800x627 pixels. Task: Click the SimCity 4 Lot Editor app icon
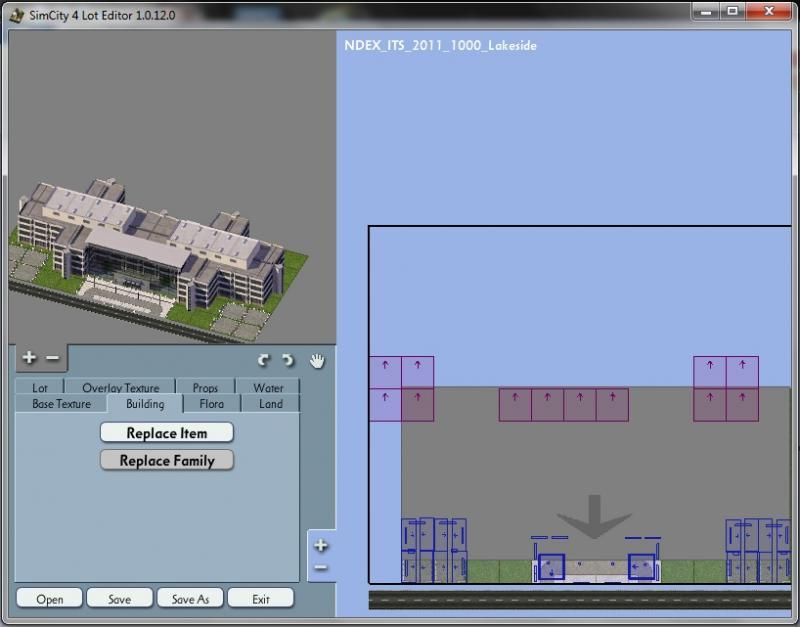point(17,15)
